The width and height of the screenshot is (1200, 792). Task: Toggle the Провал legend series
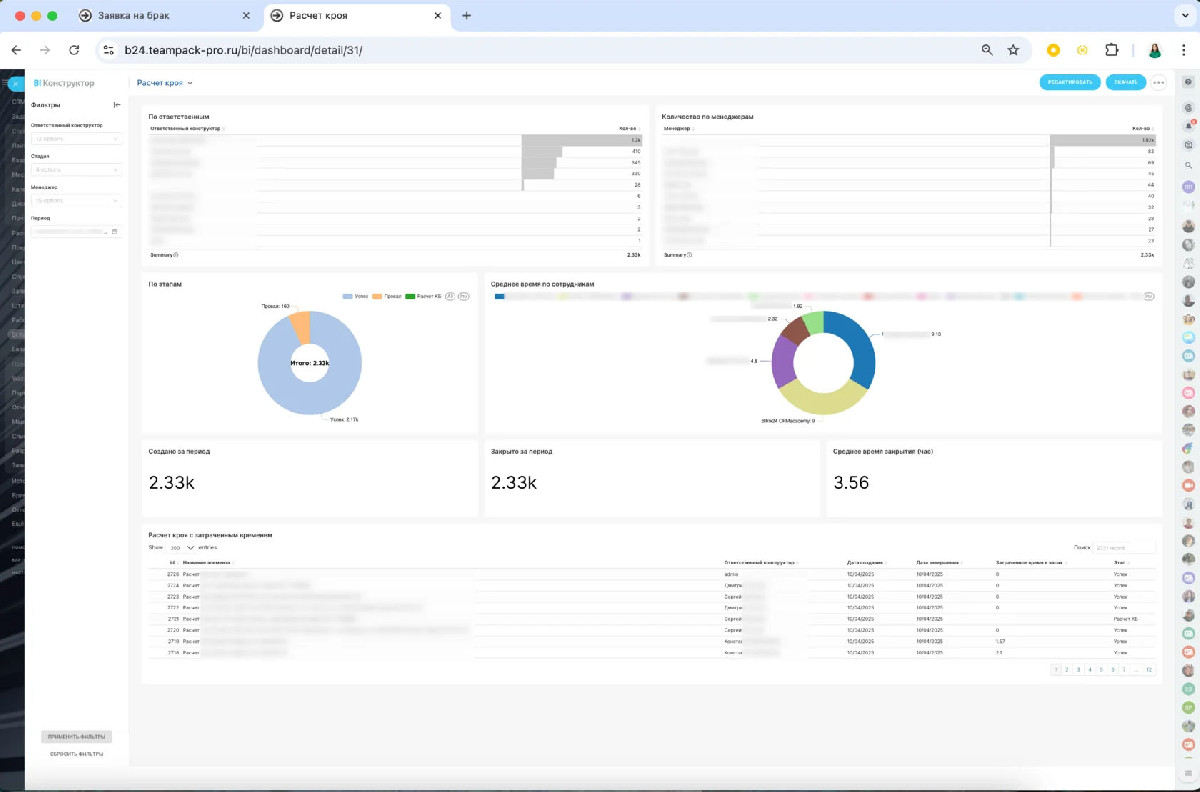pos(387,297)
